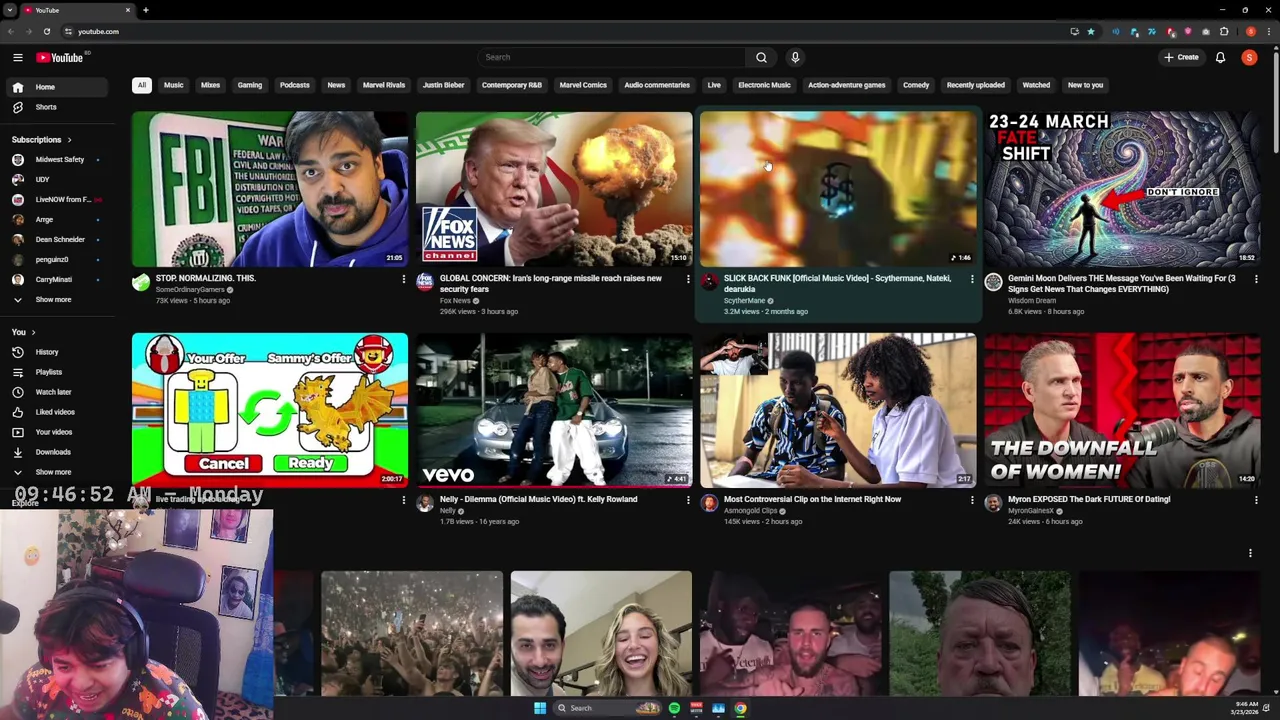Bookmark this page with star icon
This screenshot has height=720, width=1280.
pos(1091,31)
